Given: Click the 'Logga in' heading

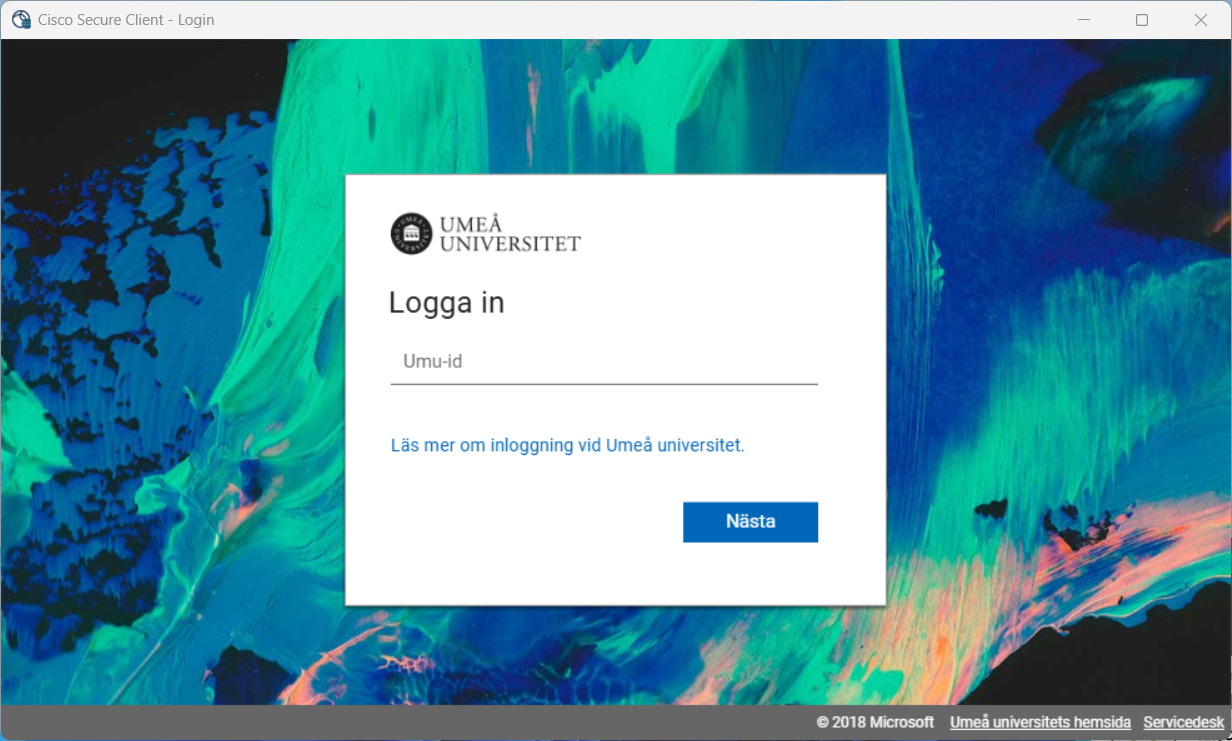Looking at the screenshot, I should (x=446, y=303).
